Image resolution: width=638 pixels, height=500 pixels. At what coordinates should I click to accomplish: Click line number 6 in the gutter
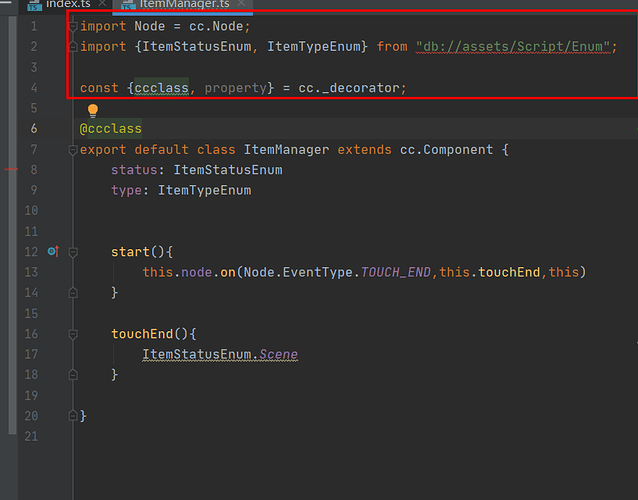tap(34, 129)
